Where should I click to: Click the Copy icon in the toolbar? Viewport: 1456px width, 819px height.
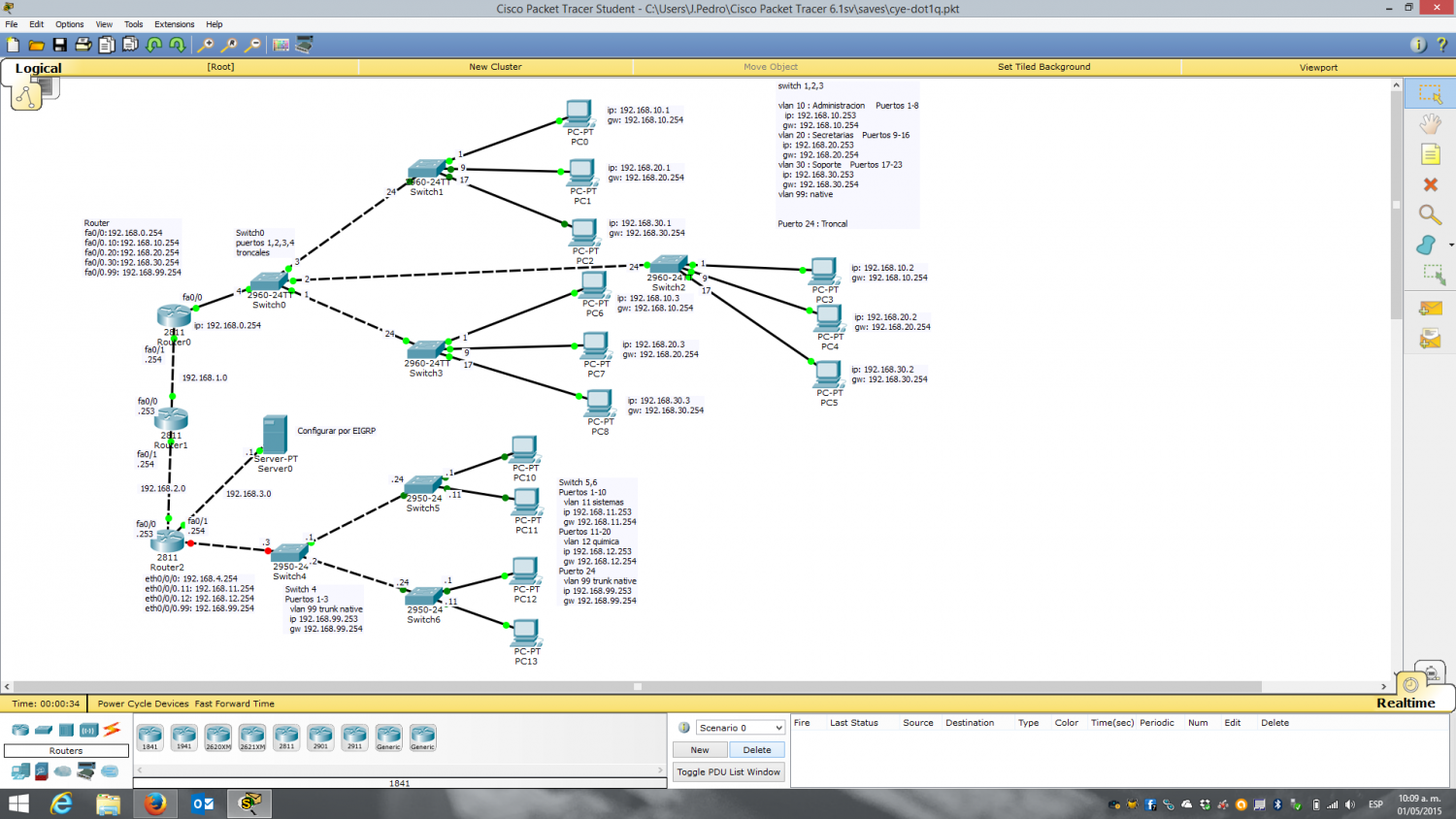[x=107, y=45]
